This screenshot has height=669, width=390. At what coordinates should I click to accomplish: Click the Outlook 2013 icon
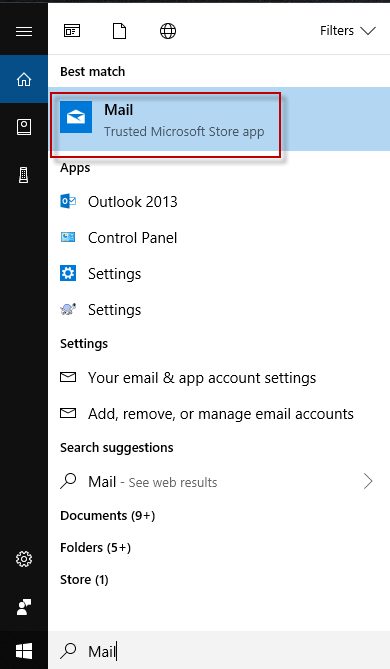(x=68, y=201)
